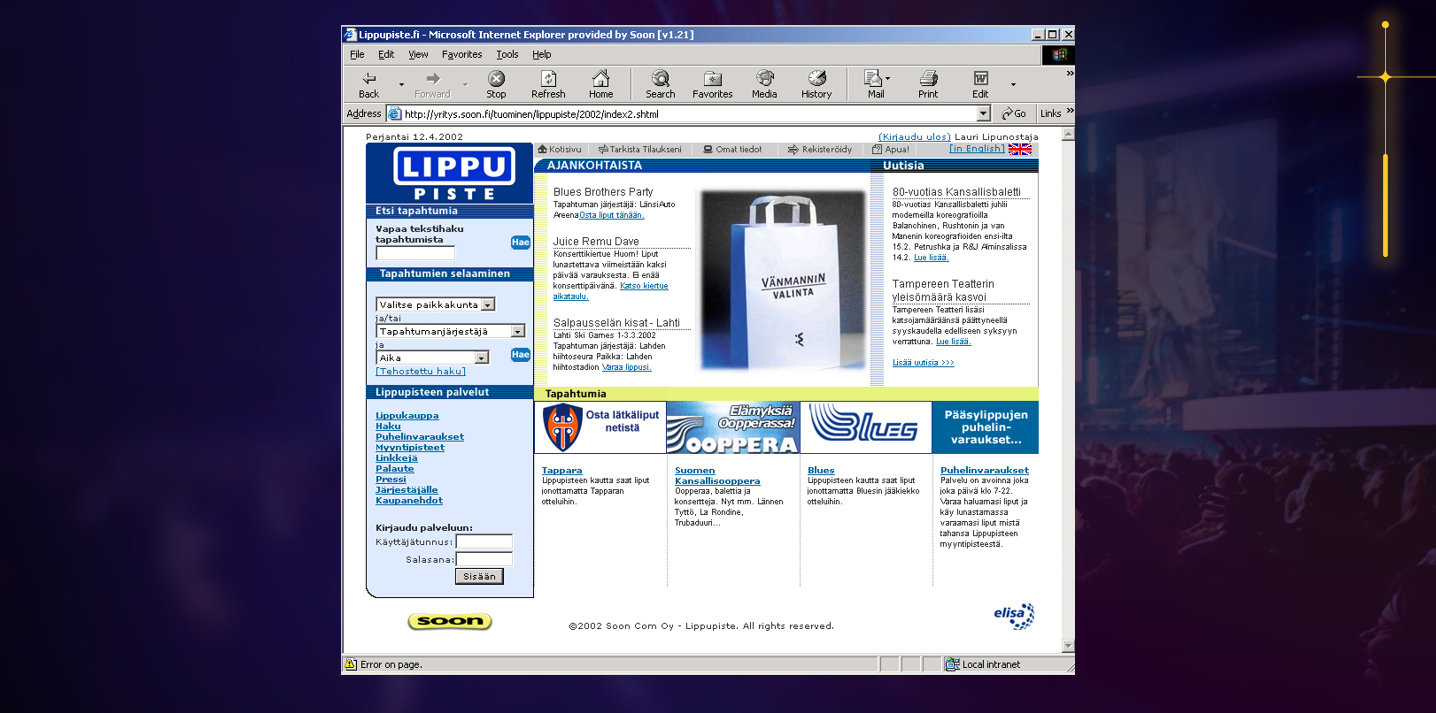Open the Edit button dropdown arrow

point(1013,85)
